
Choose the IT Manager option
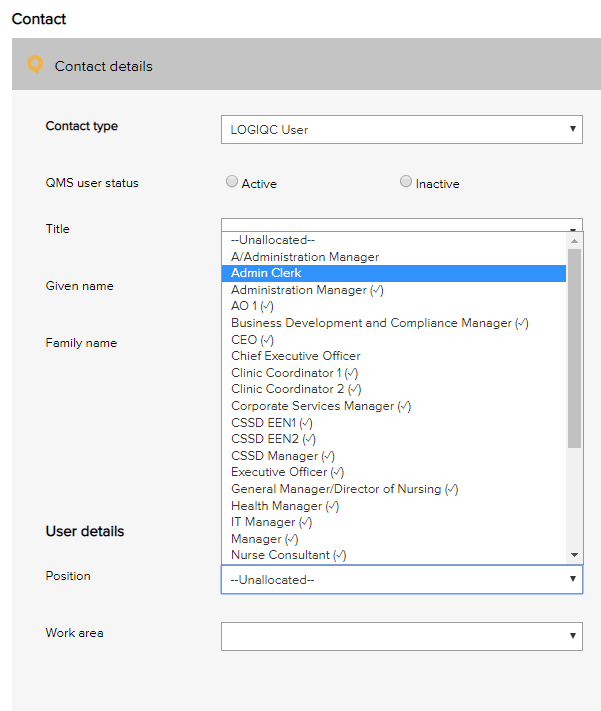tap(271, 522)
